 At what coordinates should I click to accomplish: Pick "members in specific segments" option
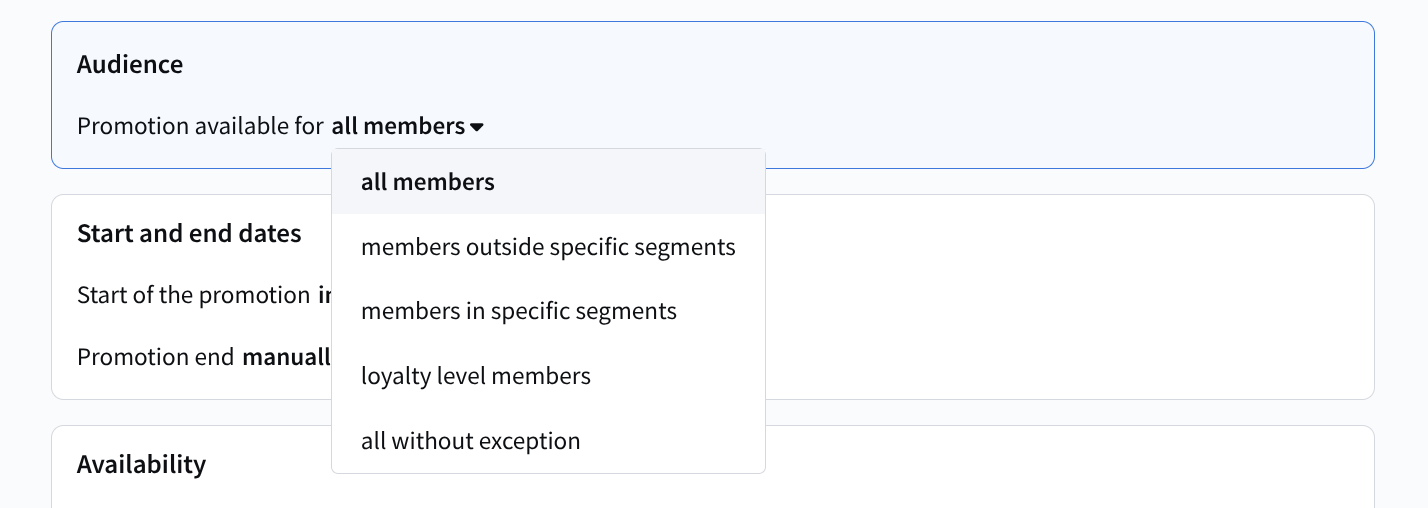point(518,311)
